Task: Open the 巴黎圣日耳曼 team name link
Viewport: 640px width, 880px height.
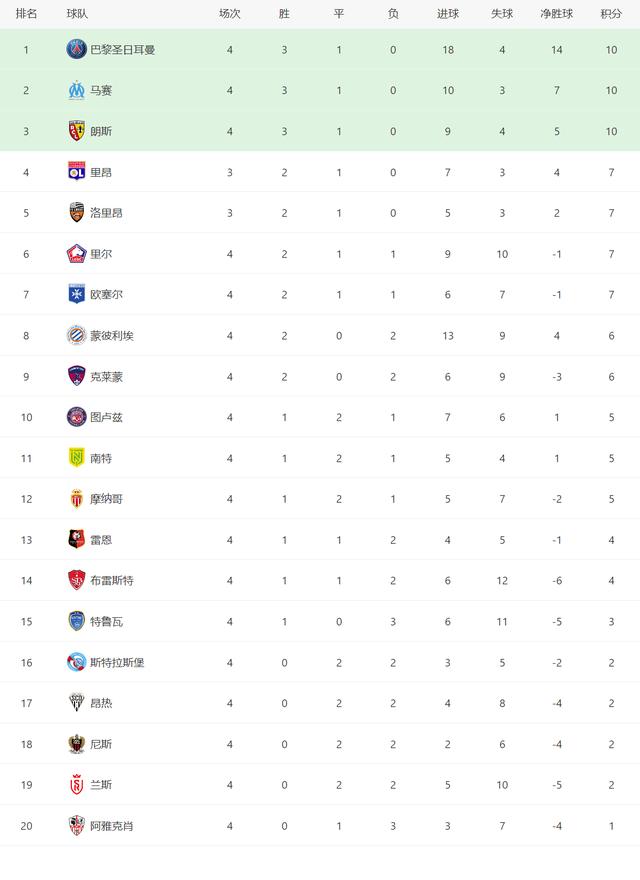Action: [123, 49]
